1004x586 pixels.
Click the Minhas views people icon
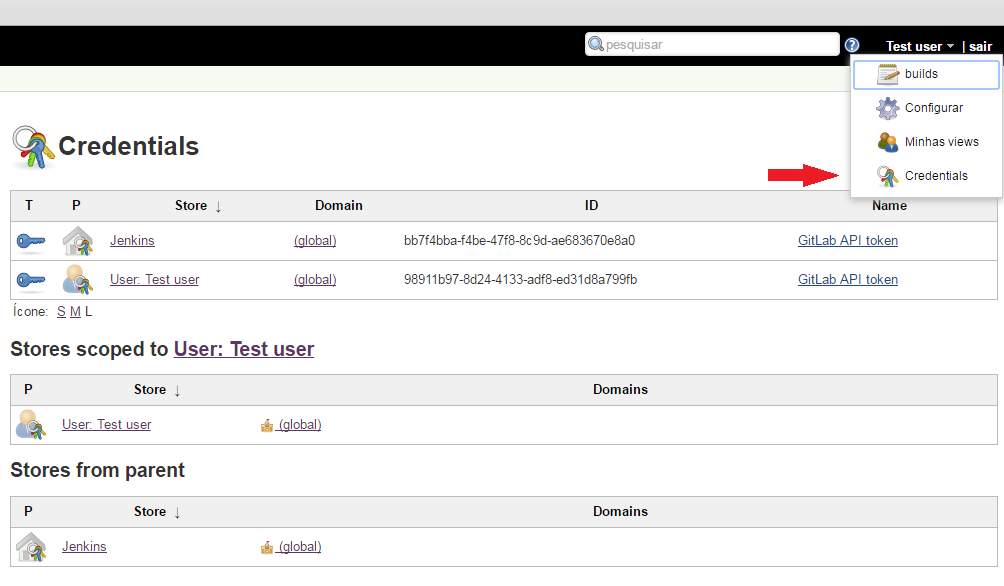pyautogui.click(x=887, y=142)
